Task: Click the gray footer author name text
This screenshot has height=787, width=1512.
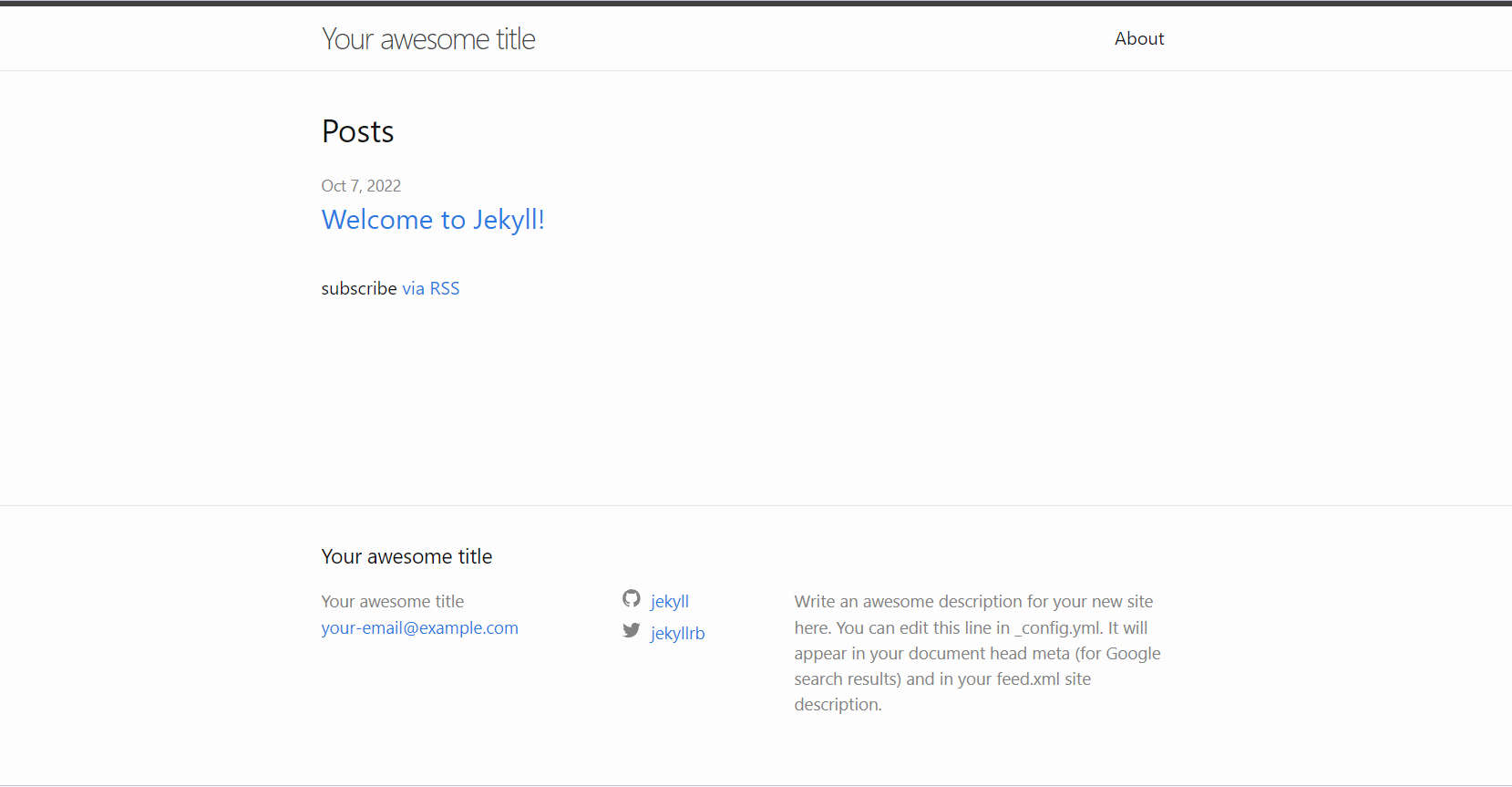Action: 392,602
